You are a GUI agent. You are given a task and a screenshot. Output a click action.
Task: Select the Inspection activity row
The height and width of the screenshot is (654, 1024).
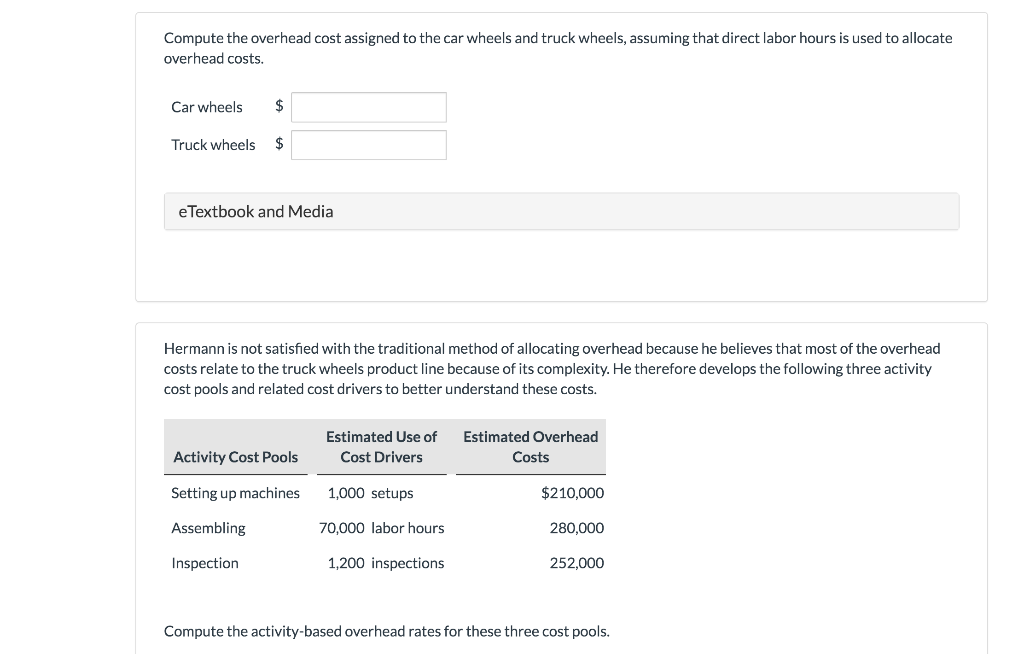point(204,563)
